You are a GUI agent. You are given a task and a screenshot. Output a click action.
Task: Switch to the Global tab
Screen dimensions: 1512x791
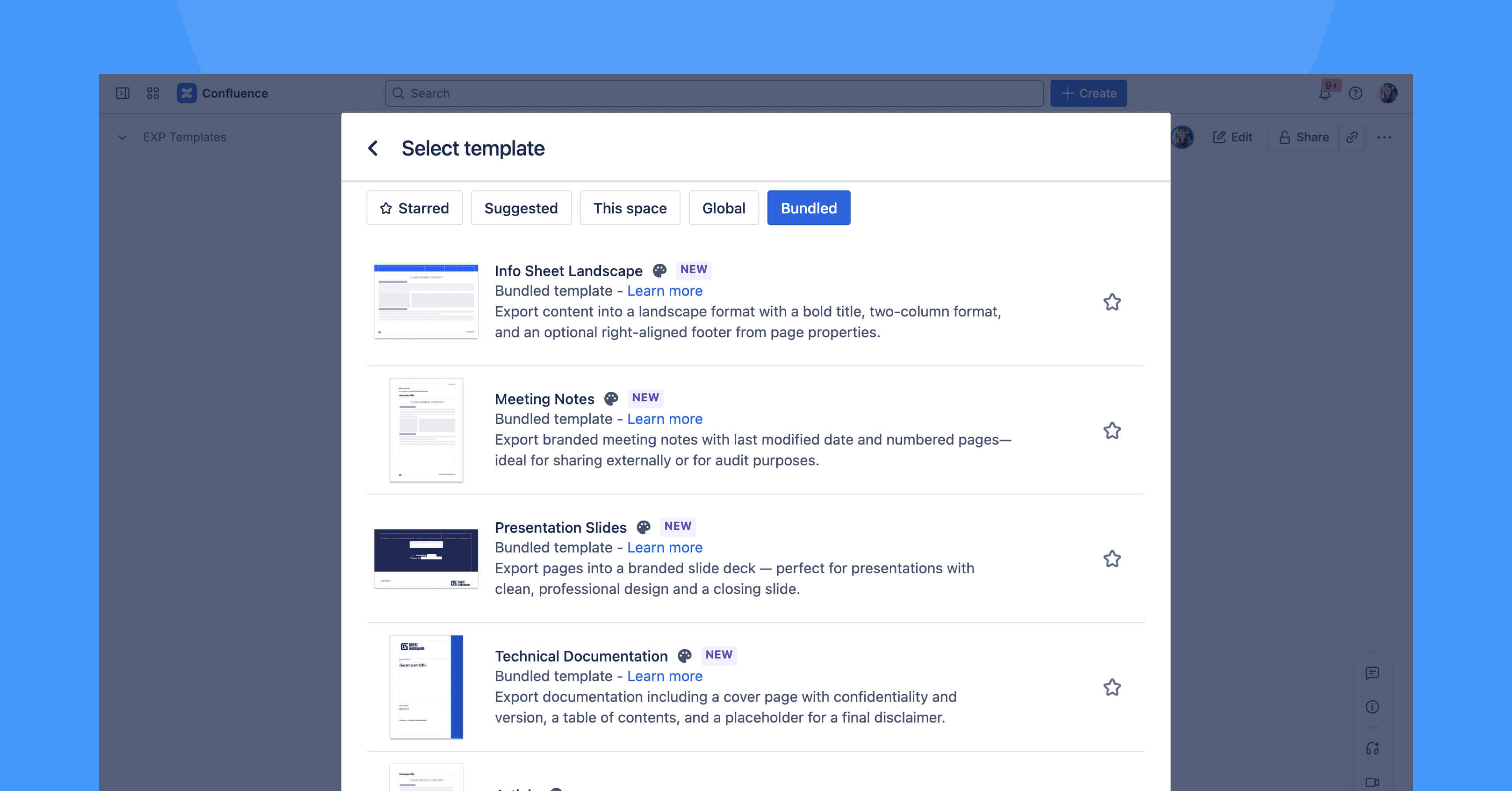[723, 208]
